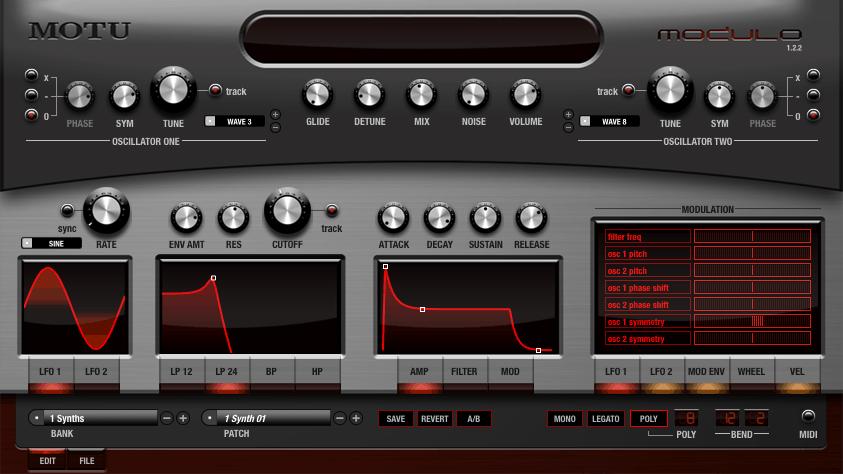Open the 1 Synths bank dropdown

click(x=94, y=418)
